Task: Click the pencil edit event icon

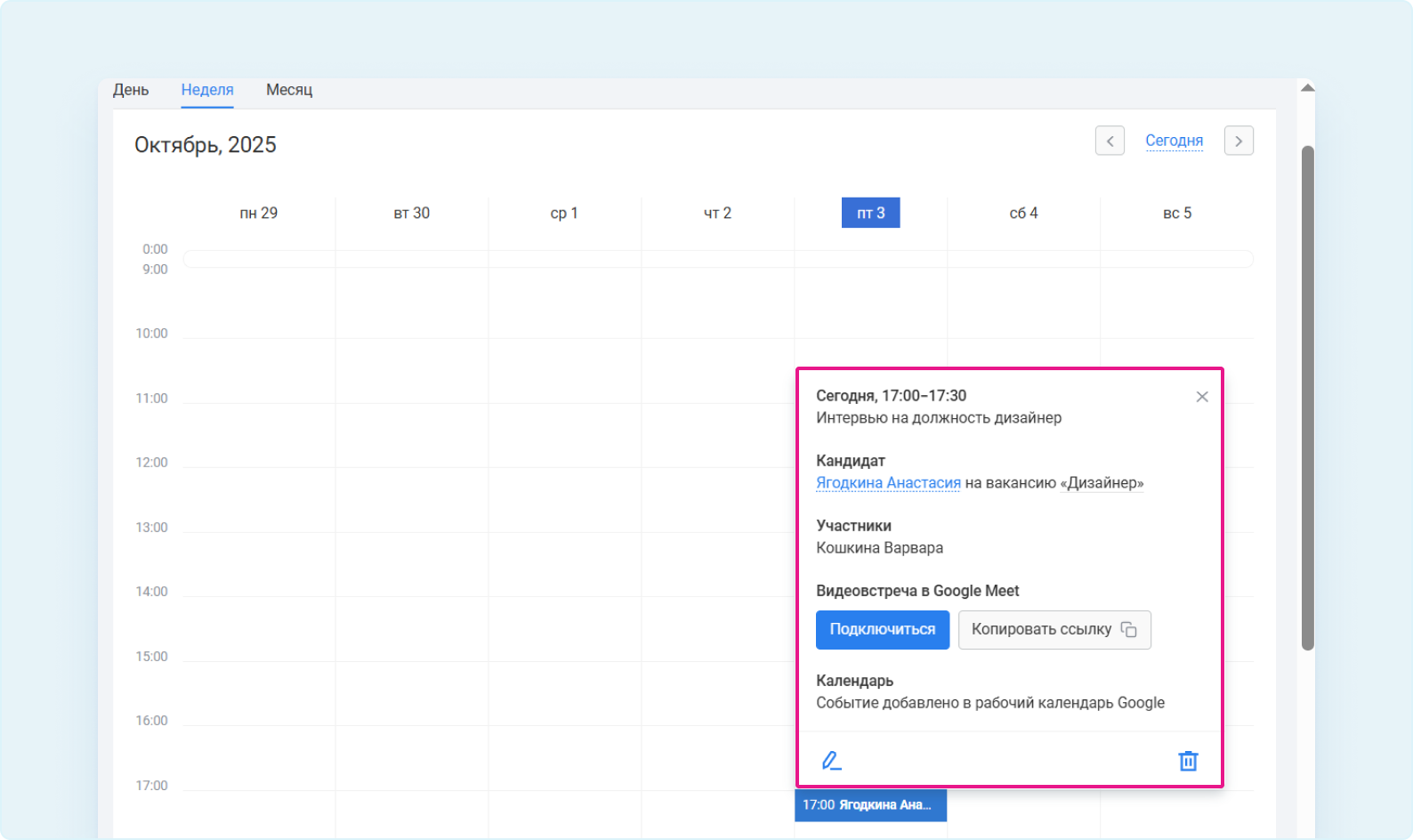Action: pyautogui.click(x=831, y=761)
